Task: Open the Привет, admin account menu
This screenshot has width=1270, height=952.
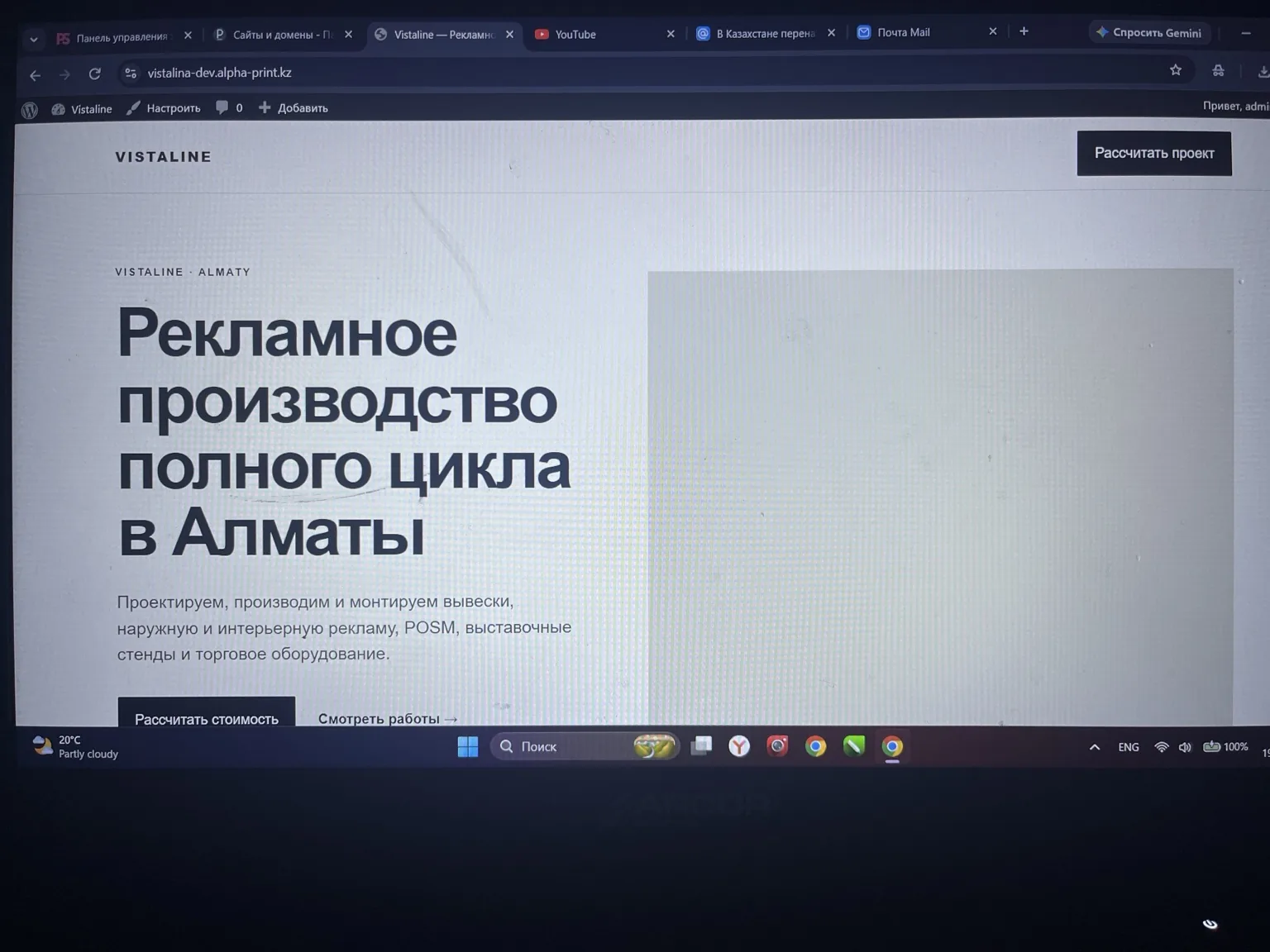Action: point(1235,106)
